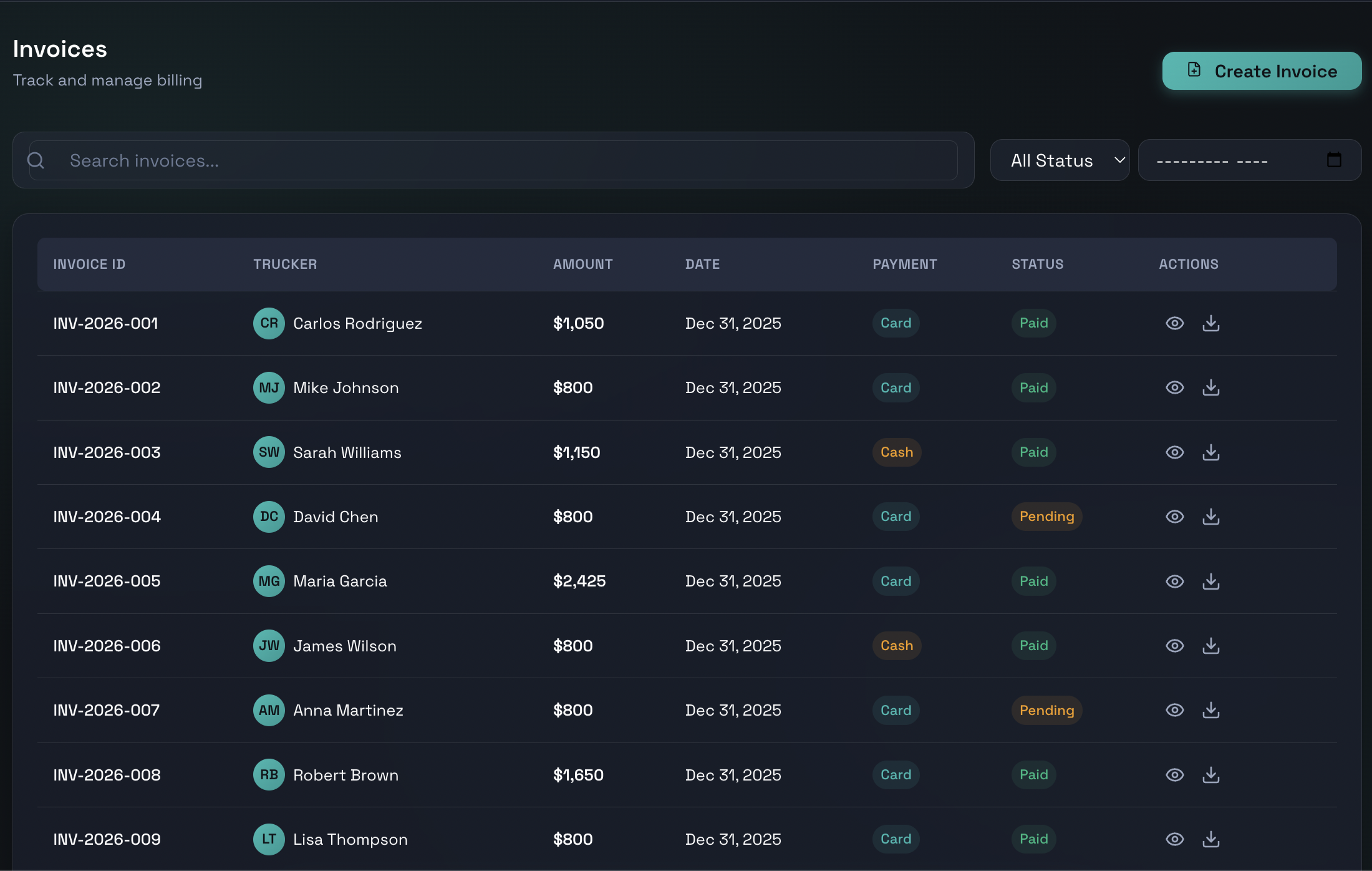Viewport: 1372px width, 871px height.
Task: Download Anna Martinez's invoice
Action: click(1210, 710)
